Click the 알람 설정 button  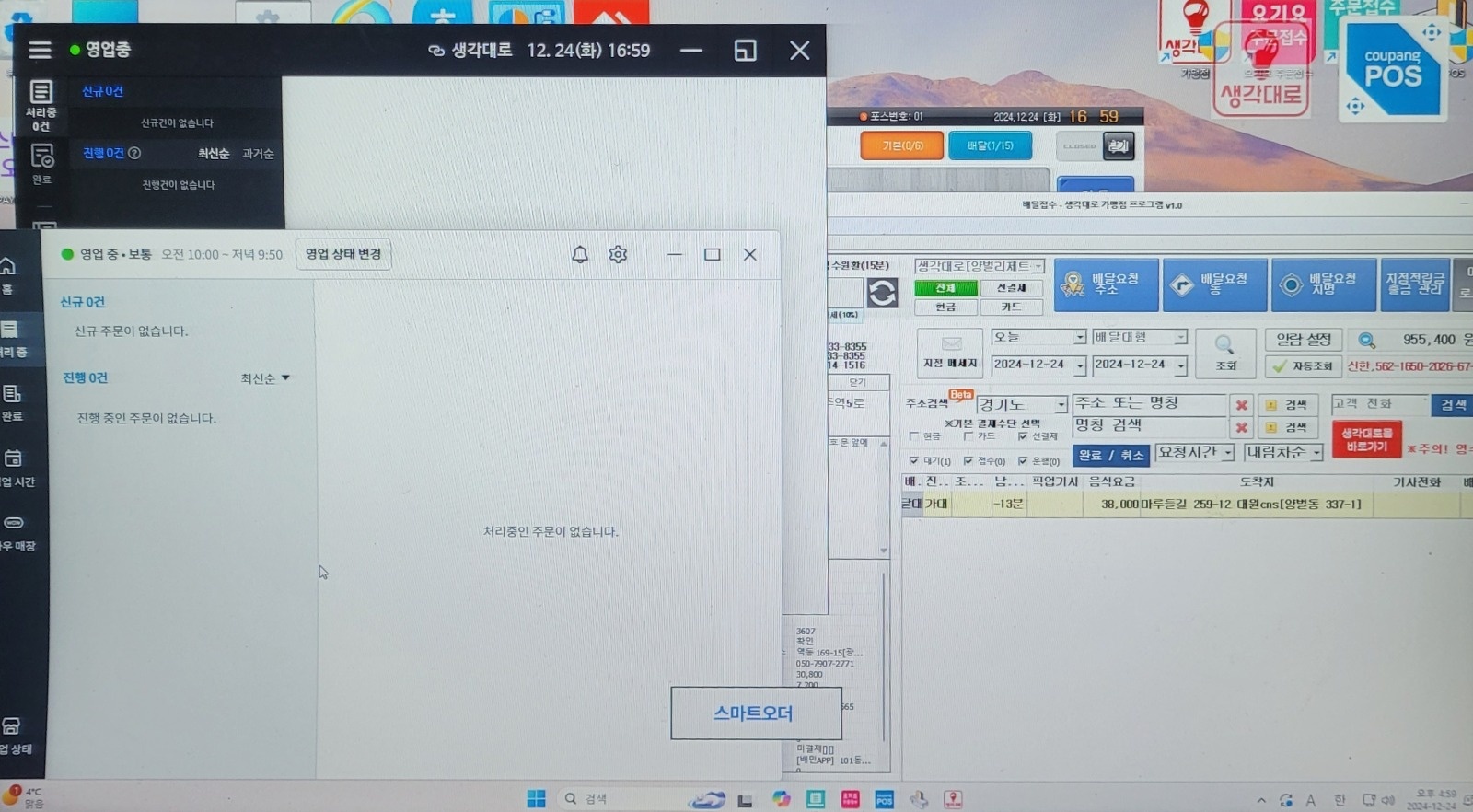point(1304,339)
